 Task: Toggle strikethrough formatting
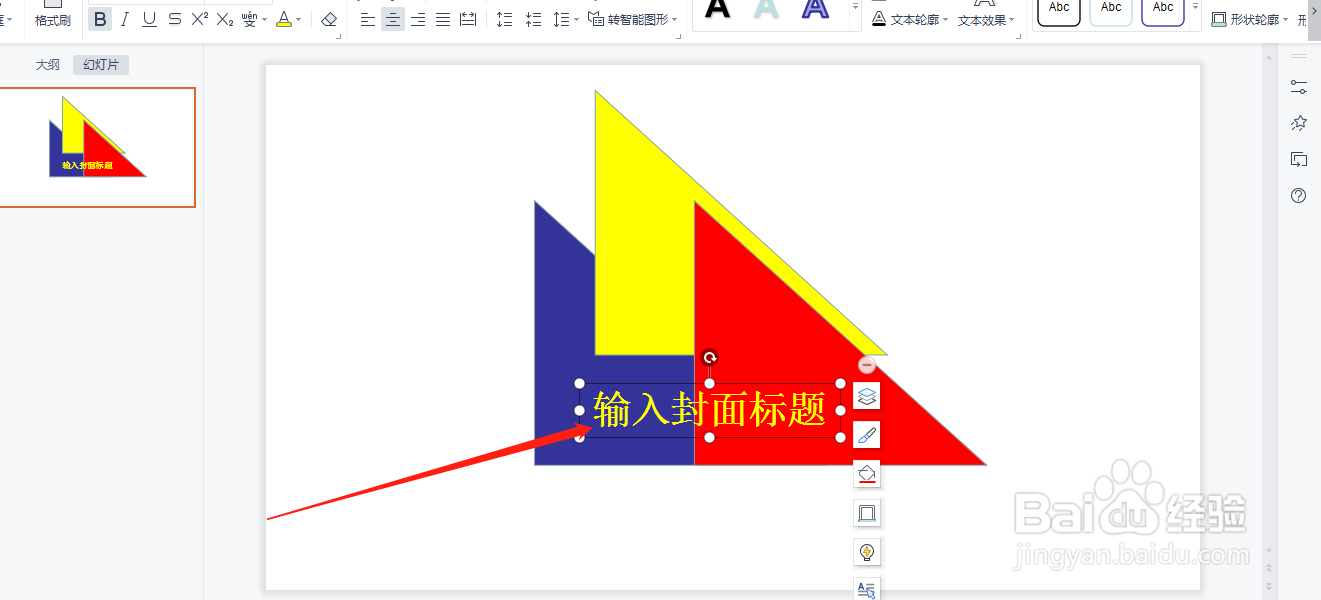point(175,19)
